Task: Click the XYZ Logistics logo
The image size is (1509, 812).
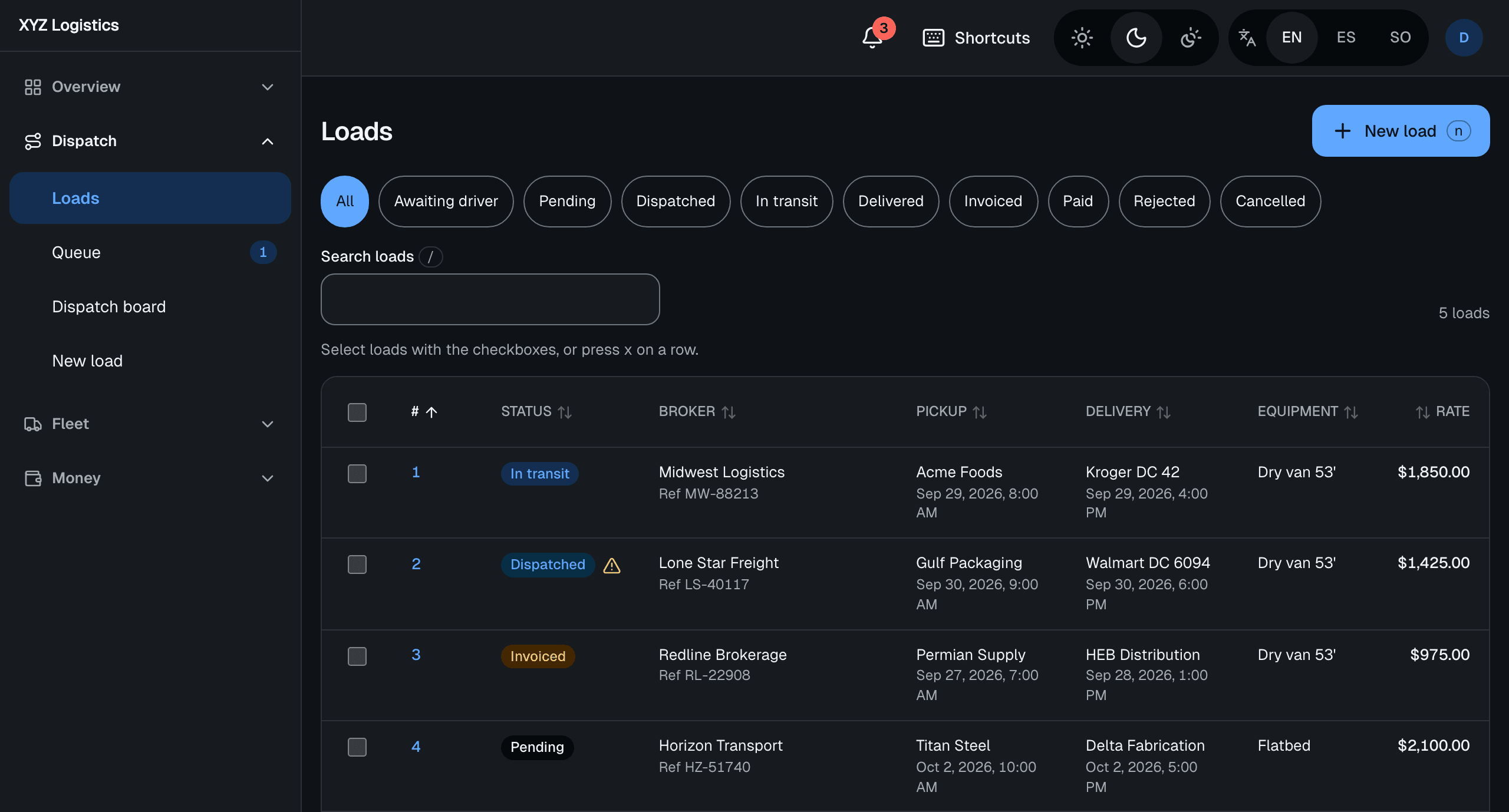Action: pos(69,25)
